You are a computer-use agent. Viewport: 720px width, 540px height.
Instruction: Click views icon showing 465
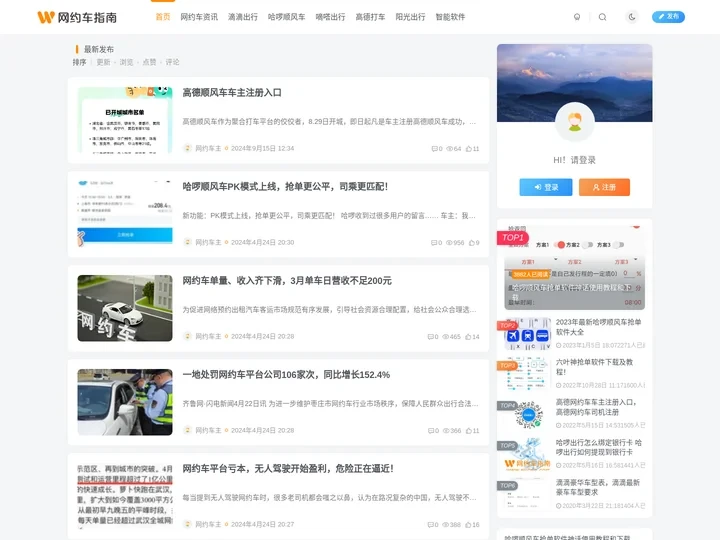coord(445,337)
